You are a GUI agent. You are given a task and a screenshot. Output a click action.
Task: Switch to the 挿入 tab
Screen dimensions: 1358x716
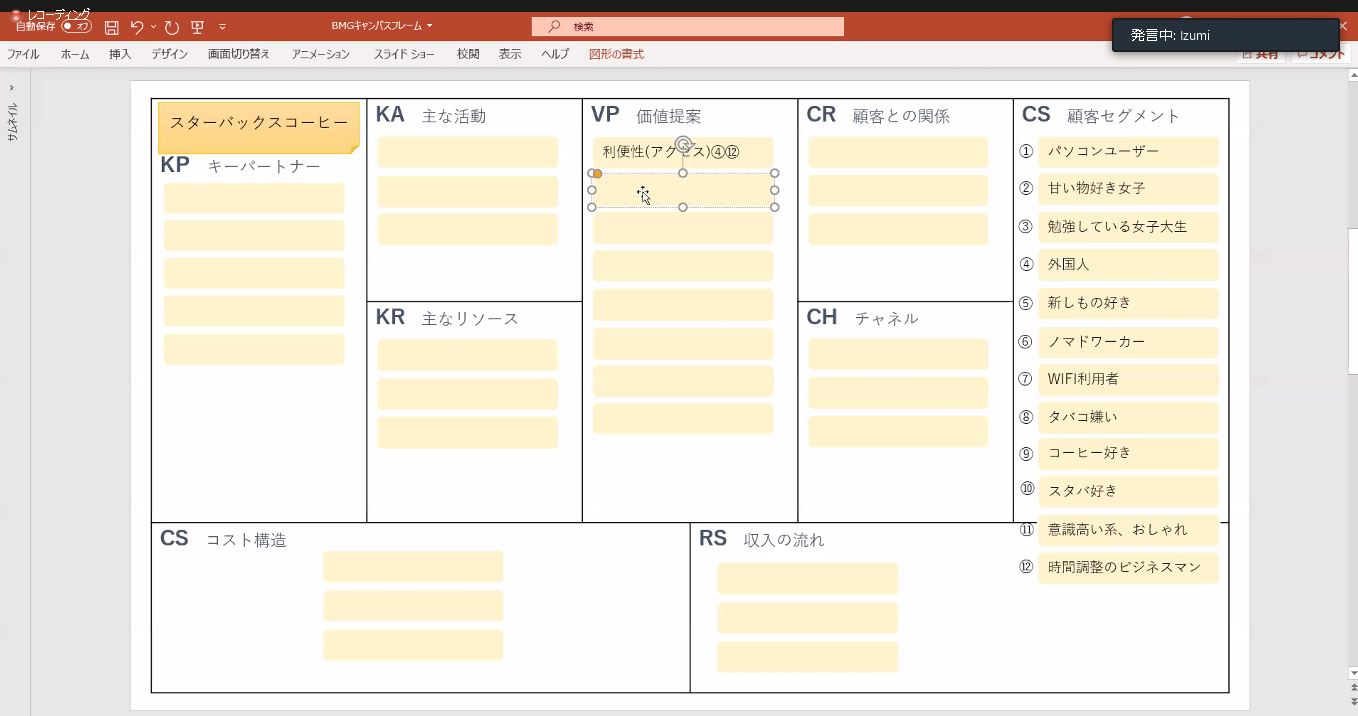[x=120, y=54]
